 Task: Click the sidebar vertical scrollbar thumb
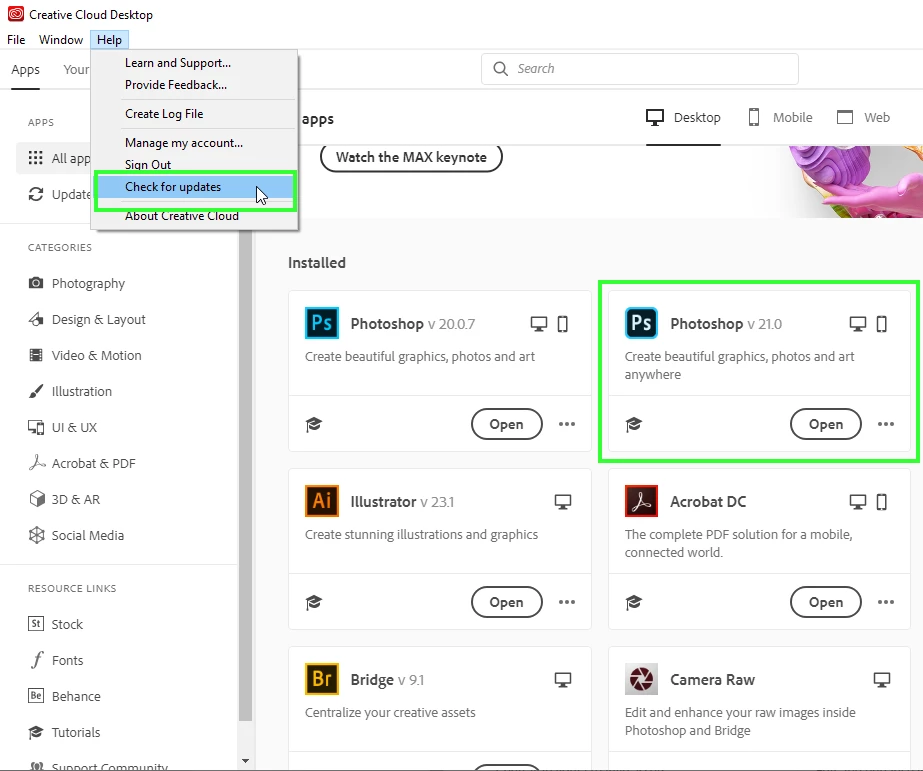[x=245, y=476]
